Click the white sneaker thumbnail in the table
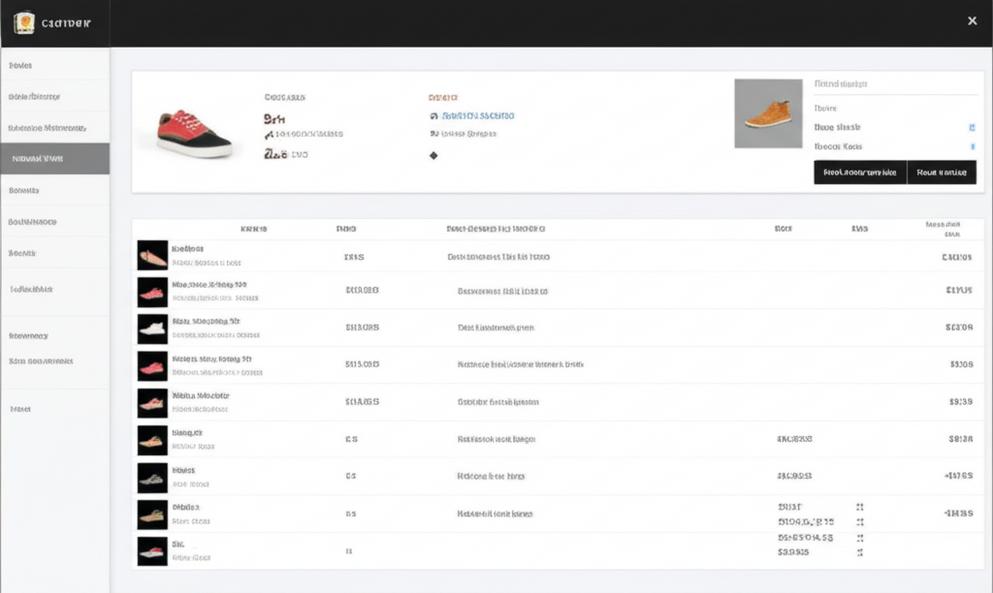Image resolution: width=993 pixels, height=593 pixels. 153,329
